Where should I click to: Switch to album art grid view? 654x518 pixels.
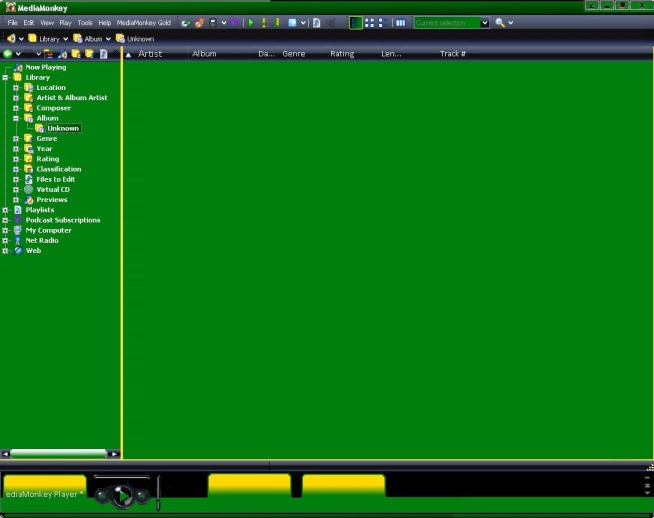369,23
